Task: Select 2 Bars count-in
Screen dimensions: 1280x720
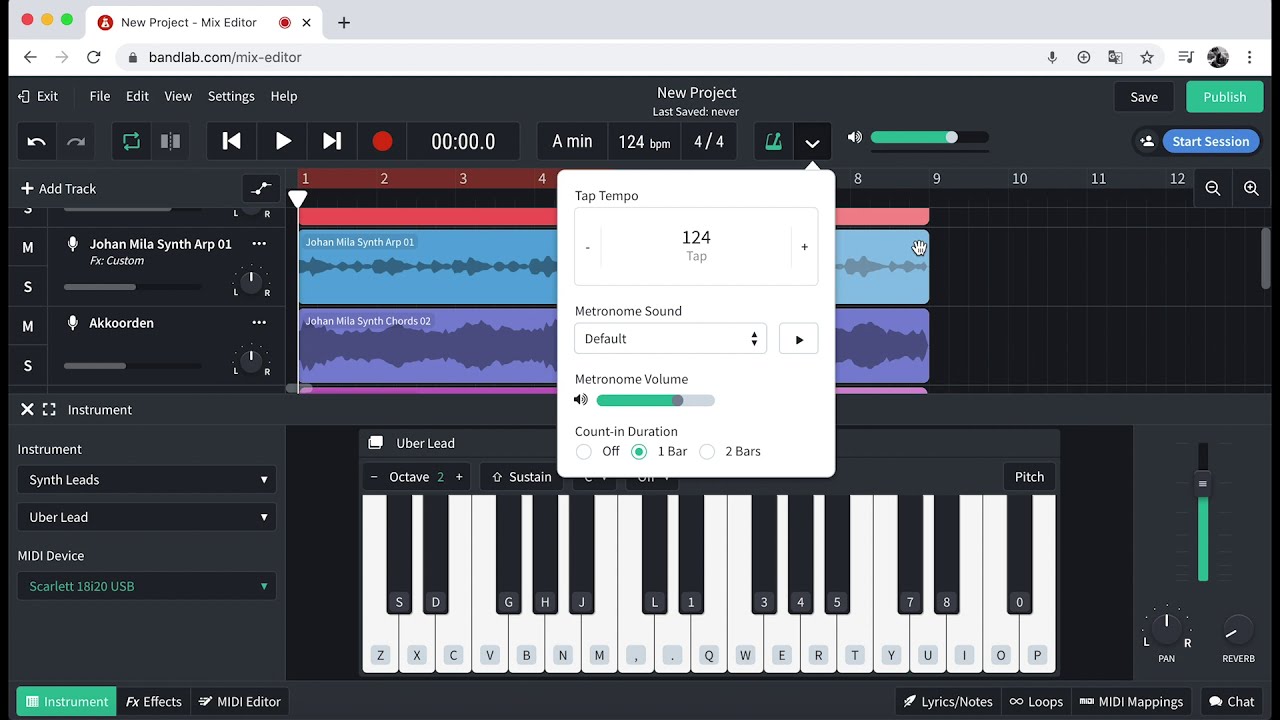Action: click(707, 452)
